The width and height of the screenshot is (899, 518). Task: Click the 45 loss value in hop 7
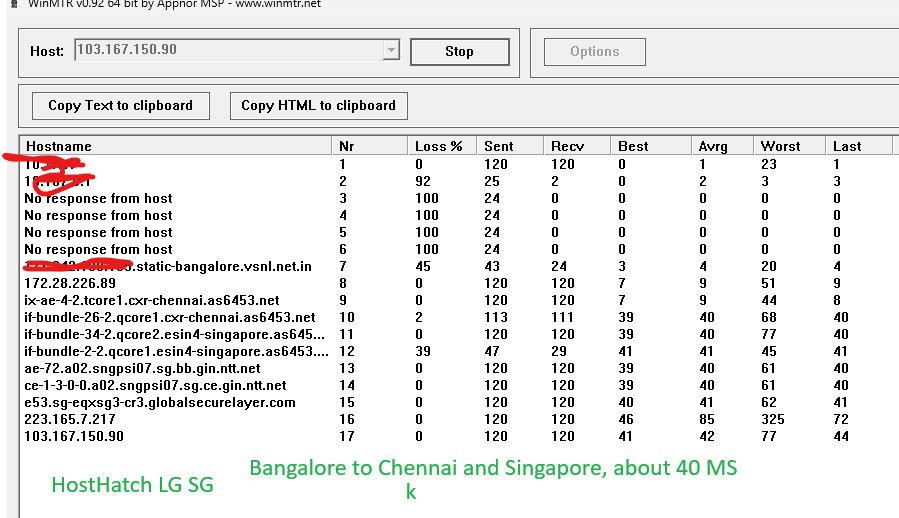(x=423, y=267)
